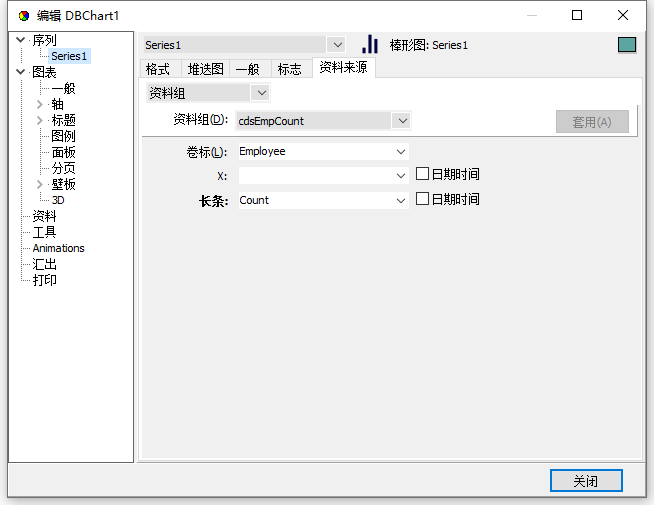Close the DBChart1 editor window

click(x=623, y=15)
